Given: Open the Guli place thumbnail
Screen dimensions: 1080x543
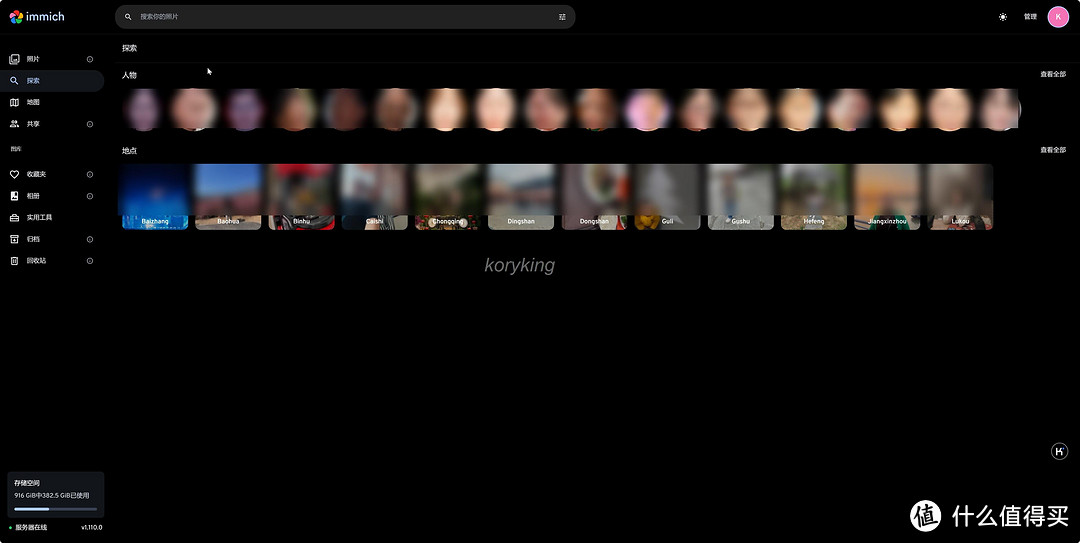Looking at the screenshot, I should [667, 196].
